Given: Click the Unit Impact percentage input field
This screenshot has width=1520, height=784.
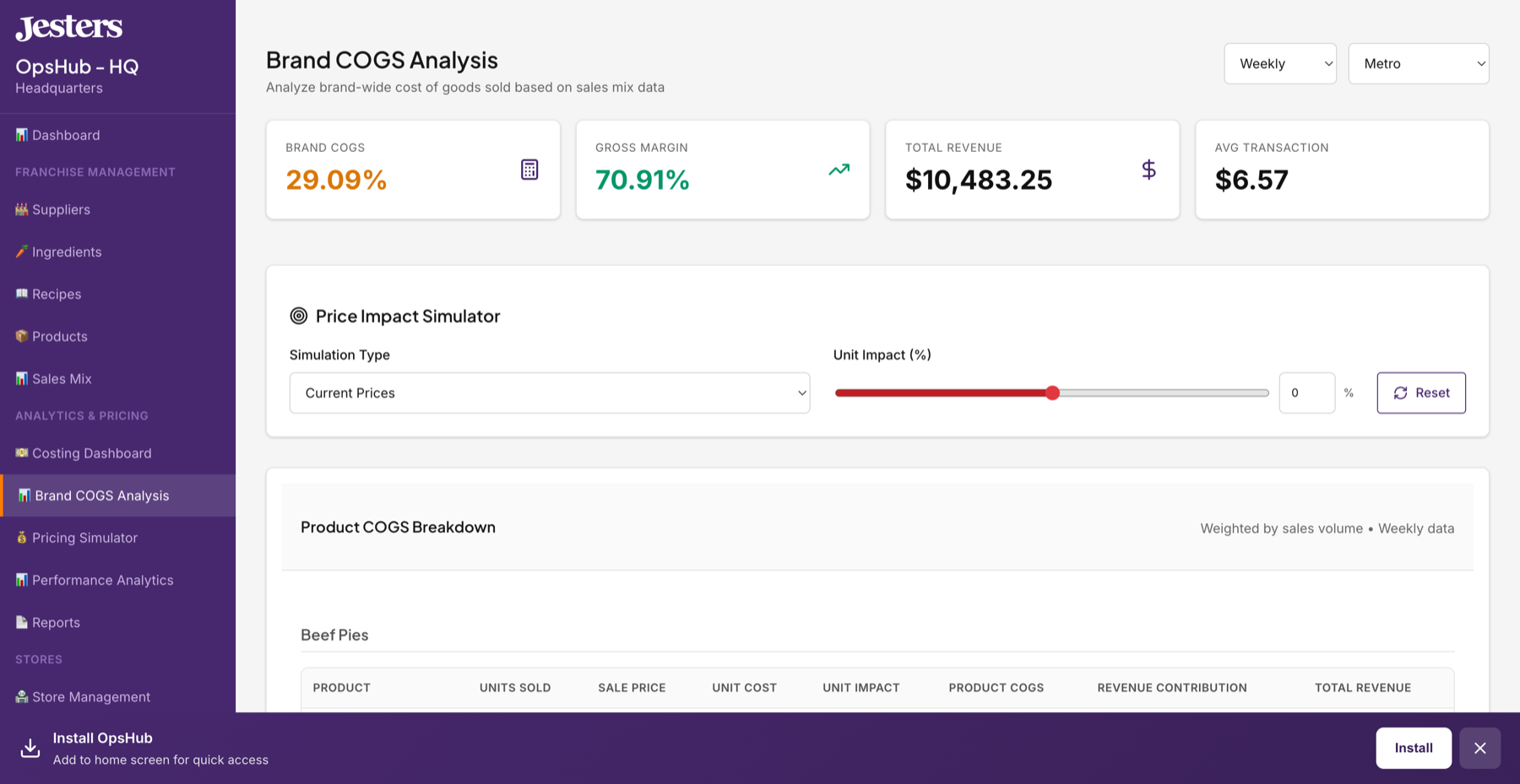Looking at the screenshot, I should pos(1306,392).
